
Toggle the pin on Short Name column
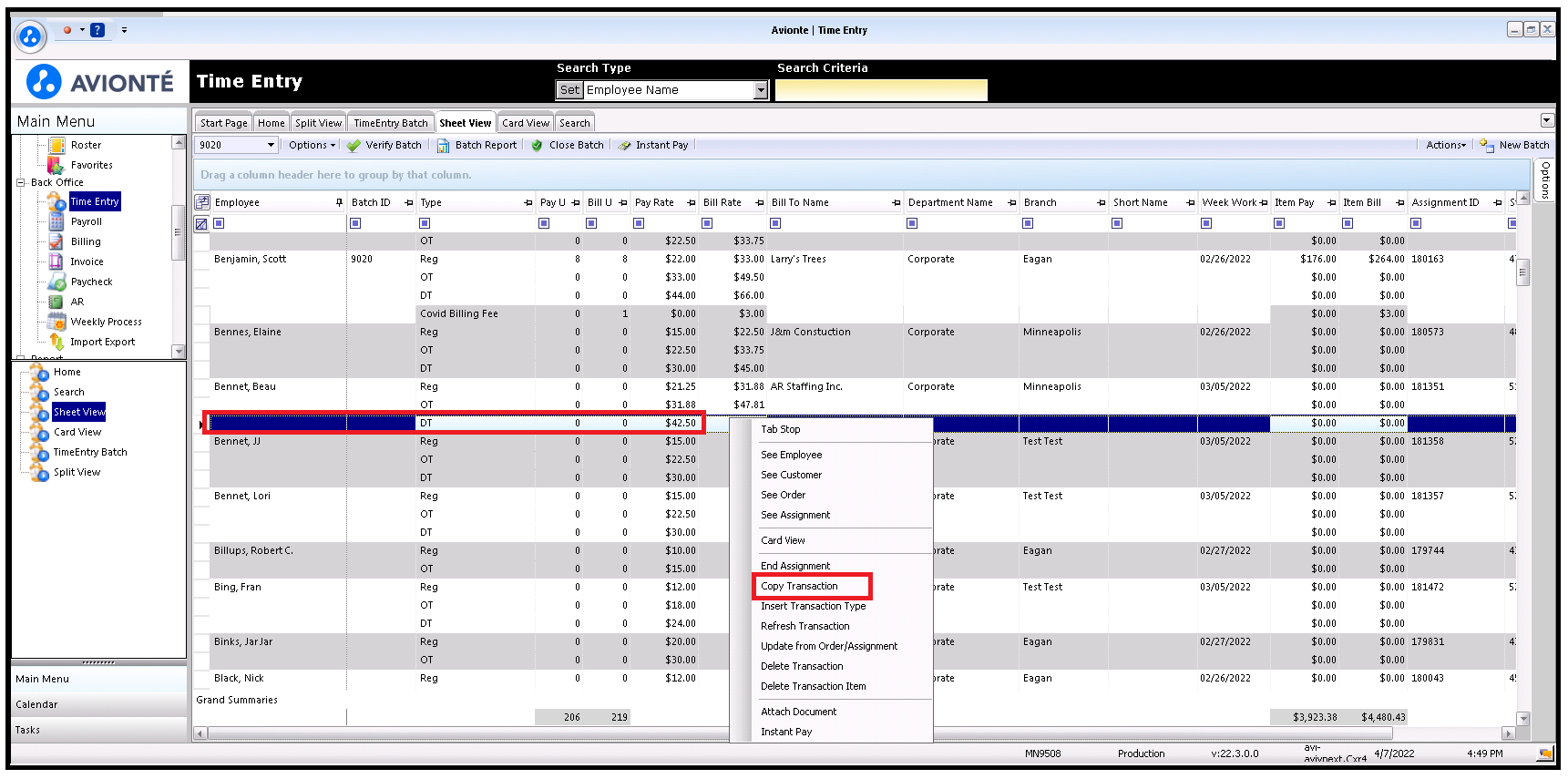[x=1191, y=202]
